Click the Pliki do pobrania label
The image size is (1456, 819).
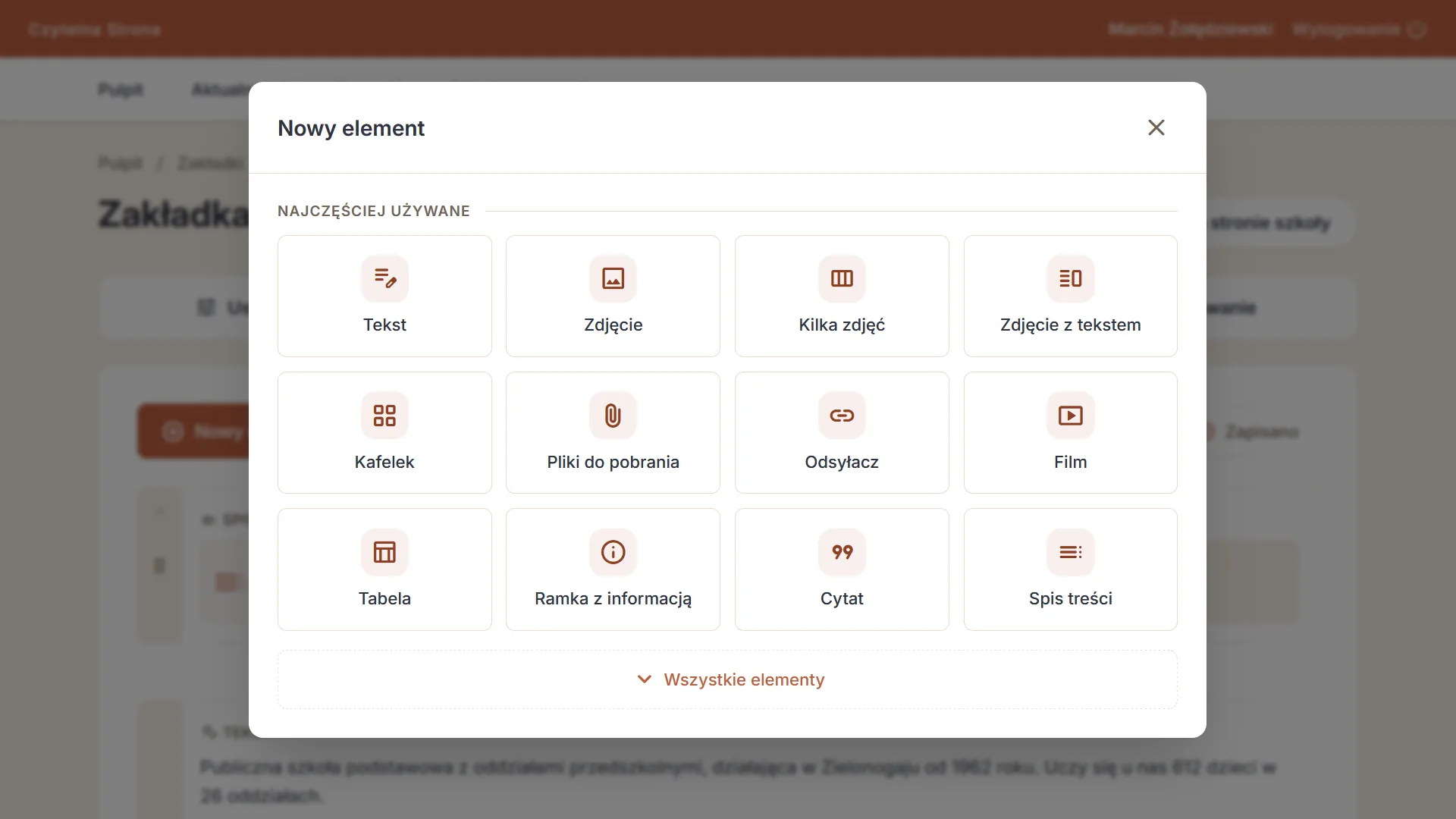(x=613, y=462)
